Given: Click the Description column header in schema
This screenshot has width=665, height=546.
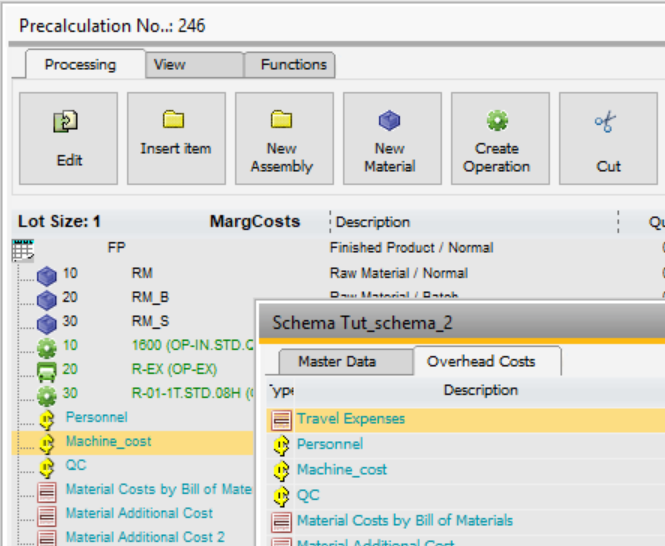Looking at the screenshot, I should 480,390.
